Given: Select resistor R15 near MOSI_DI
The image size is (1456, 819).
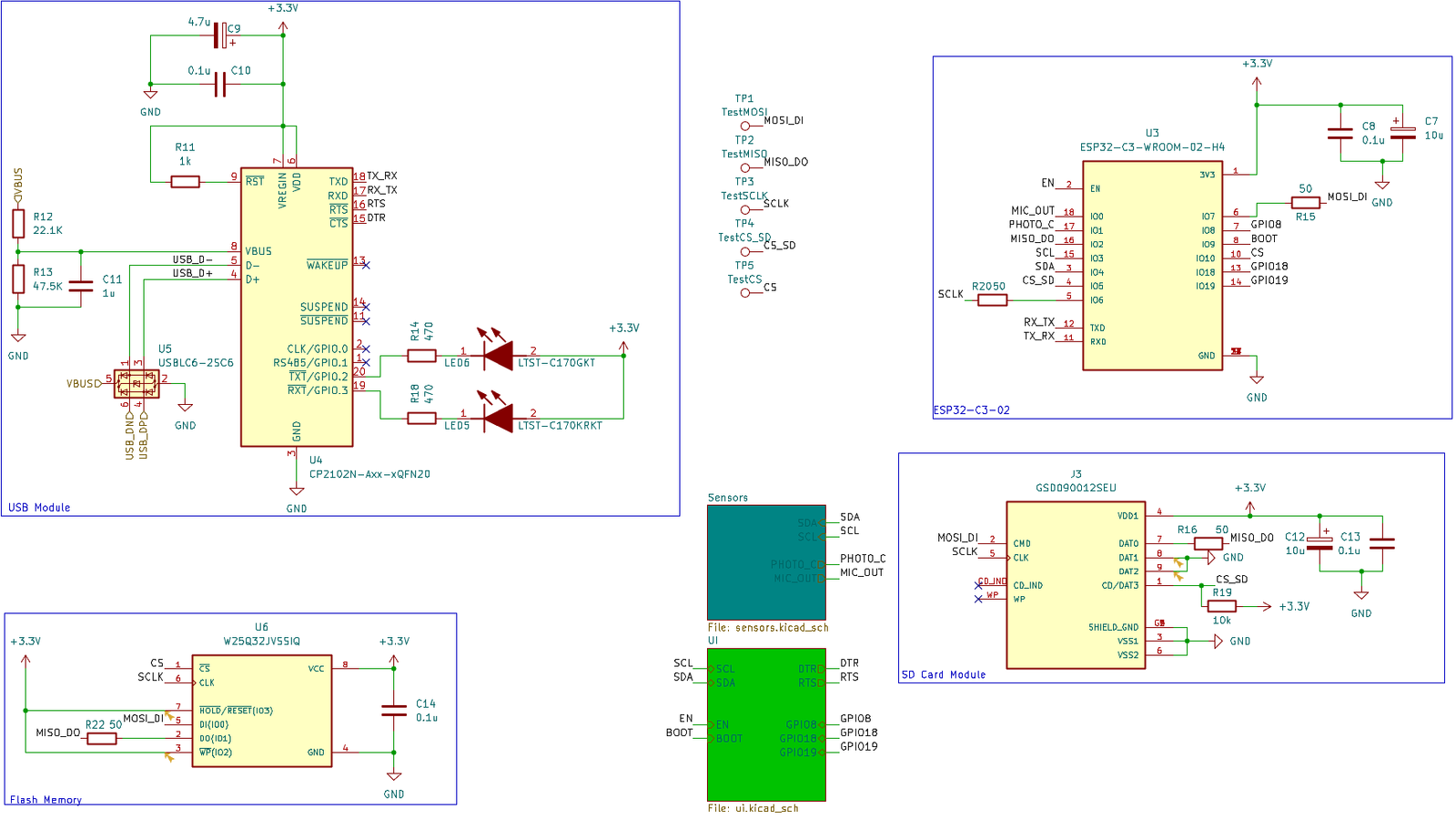Looking at the screenshot, I should tap(1306, 203).
